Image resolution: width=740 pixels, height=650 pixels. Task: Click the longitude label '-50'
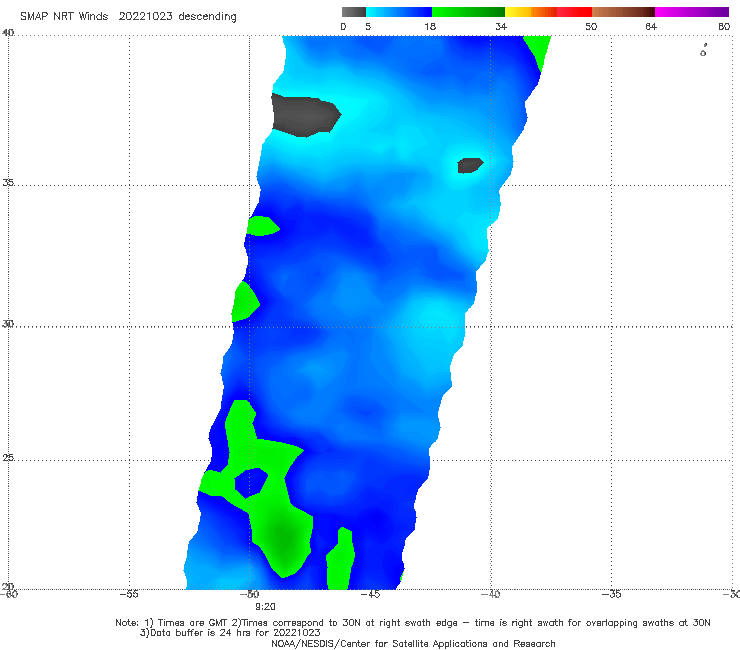pyautogui.click(x=250, y=594)
